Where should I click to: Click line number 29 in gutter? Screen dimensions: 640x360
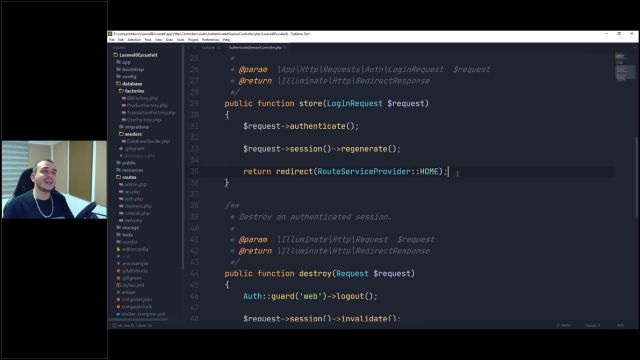[194, 104]
